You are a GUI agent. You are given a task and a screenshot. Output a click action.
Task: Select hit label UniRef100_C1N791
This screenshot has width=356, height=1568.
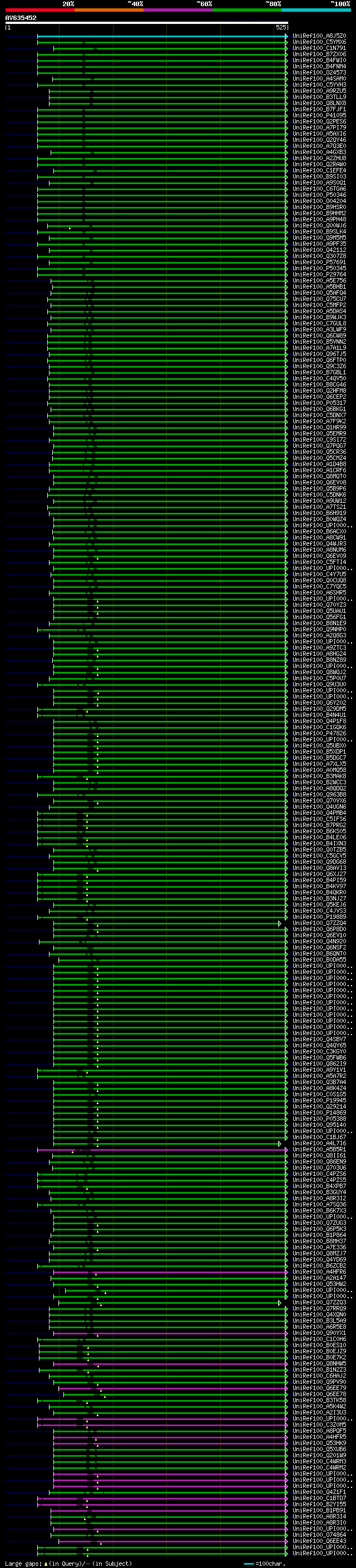click(x=319, y=48)
